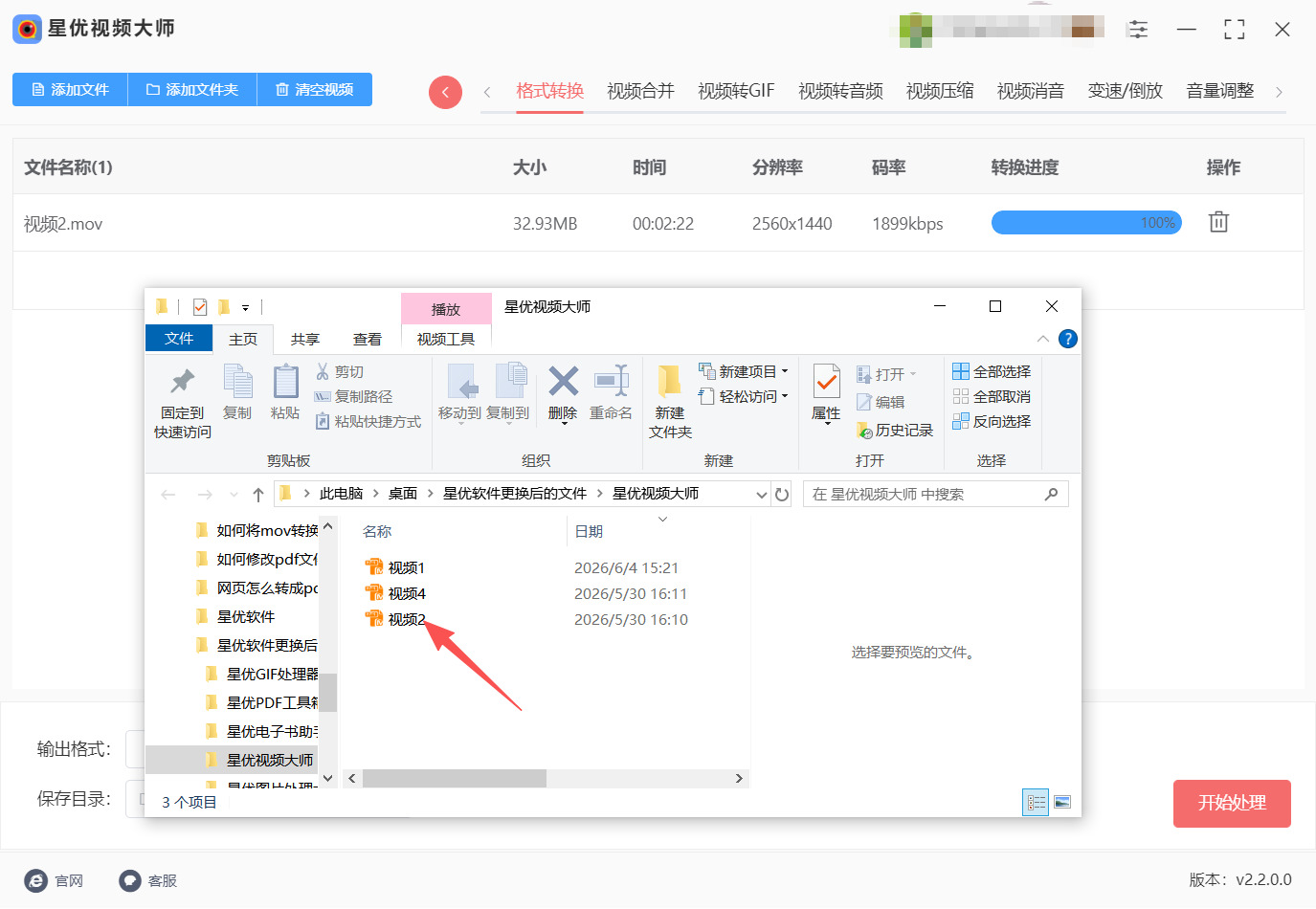Go up one folder level arrow

tap(258, 494)
